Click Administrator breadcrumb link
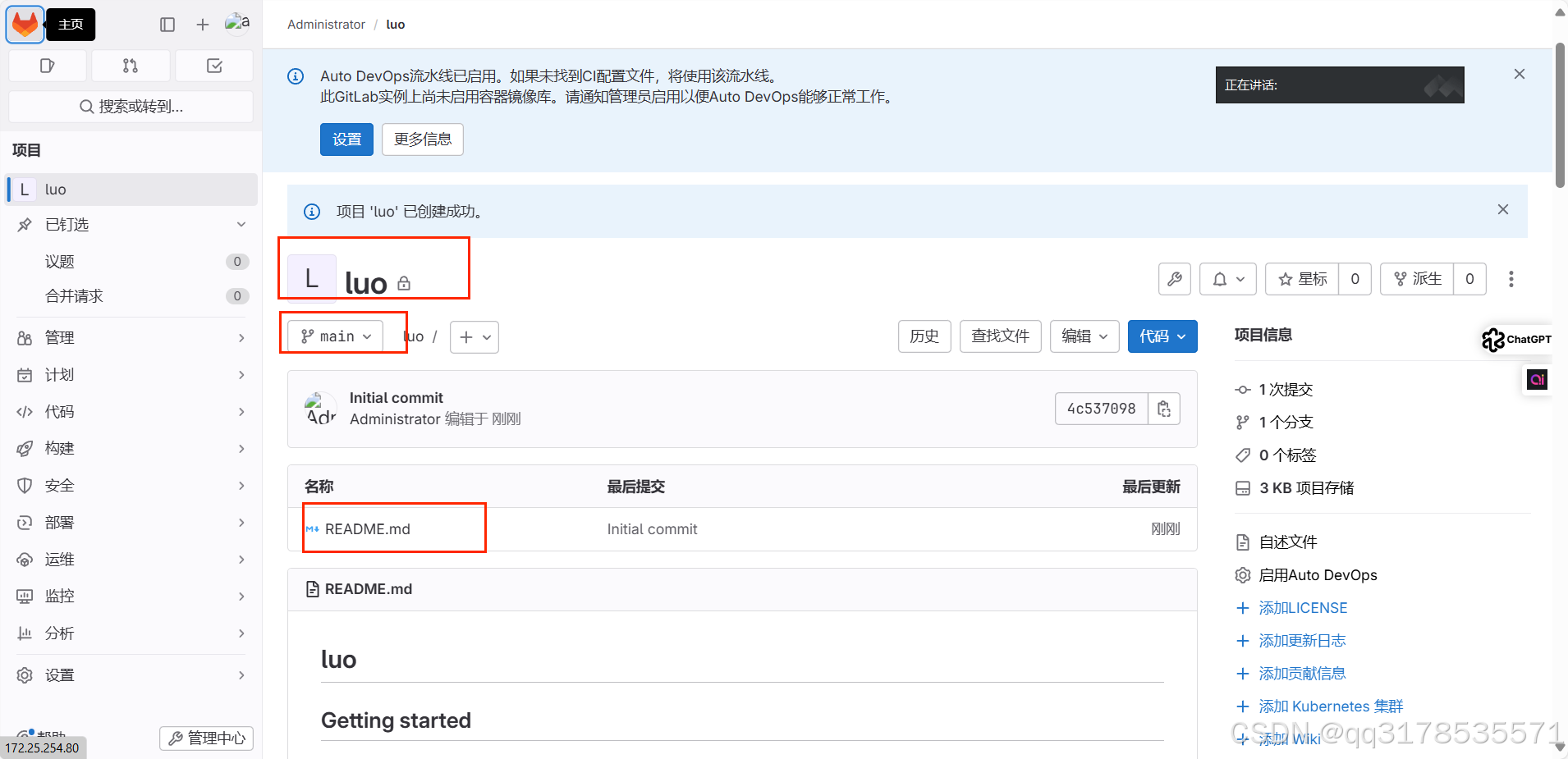1568x759 pixels. (326, 25)
